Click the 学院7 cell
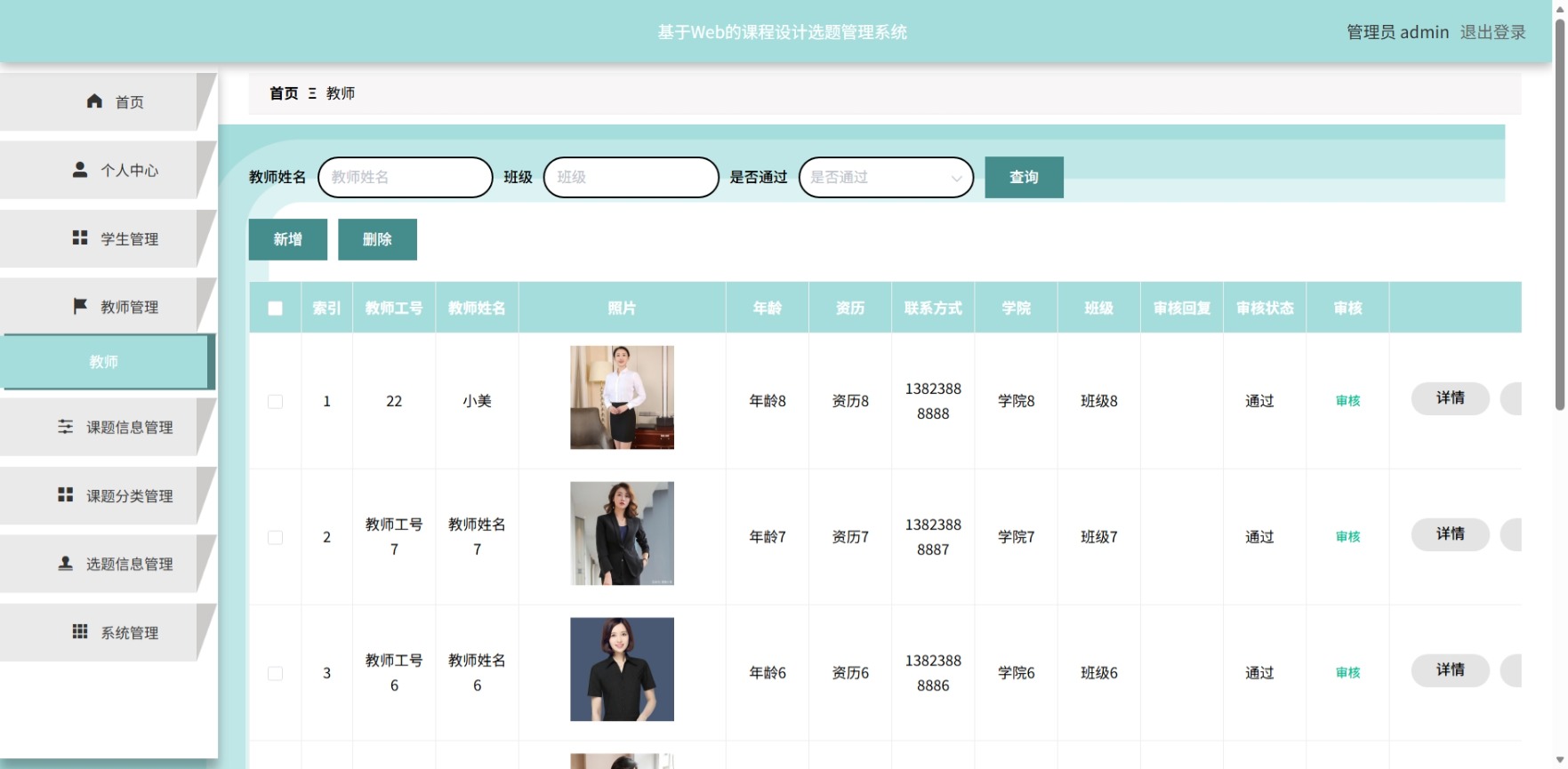1568x769 pixels. pyautogui.click(x=1016, y=537)
